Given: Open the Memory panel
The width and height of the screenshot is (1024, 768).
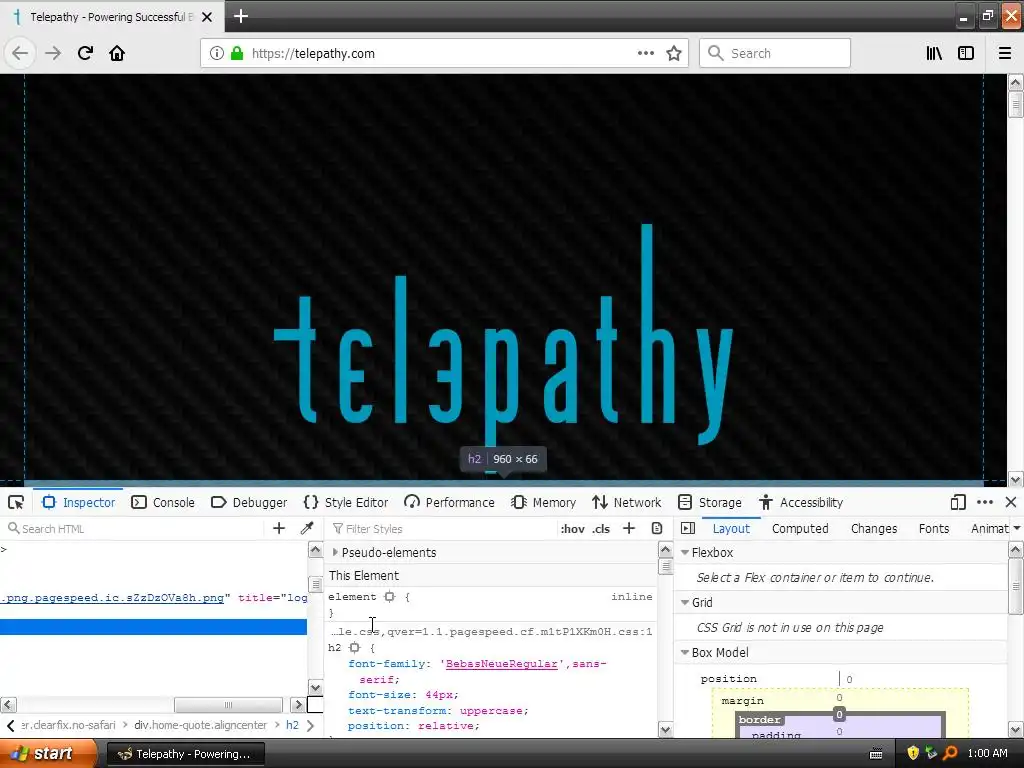Looking at the screenshot, I should (543, 502).
